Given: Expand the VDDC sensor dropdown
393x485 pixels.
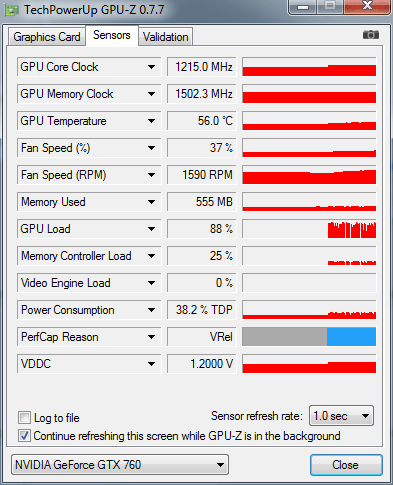Looking at the screenshot, I should (x=151, y=364).
